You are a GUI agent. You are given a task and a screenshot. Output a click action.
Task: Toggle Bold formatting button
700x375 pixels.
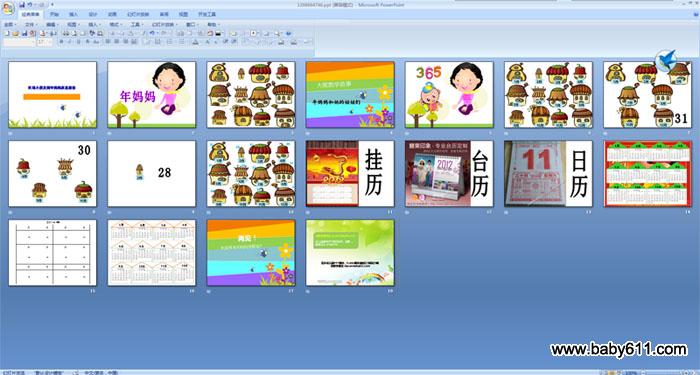(x=61, y=42)
